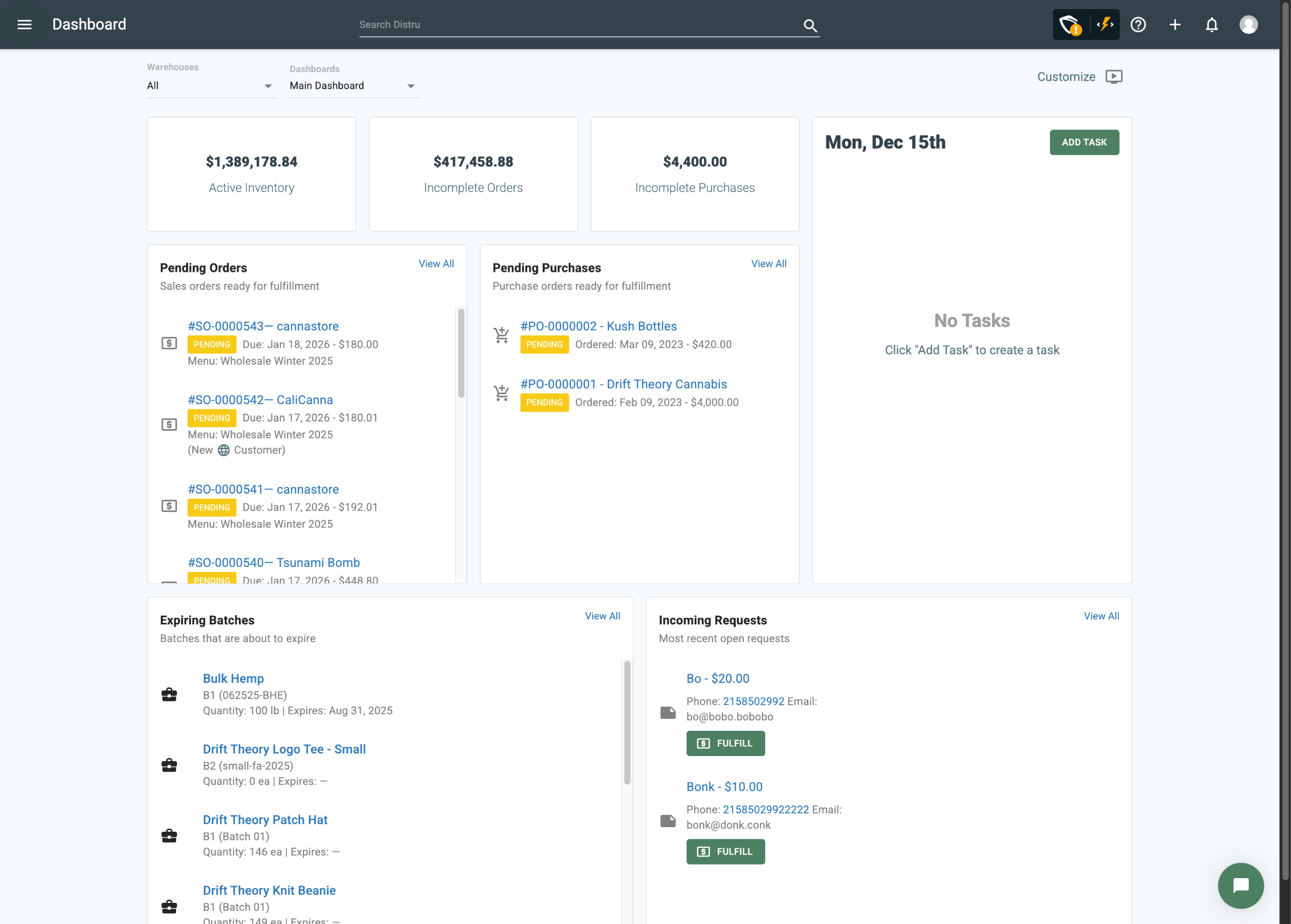Click Customize dashboard presentation icon
Viewport: 1291px width, 924px height.
[1113, 77]
